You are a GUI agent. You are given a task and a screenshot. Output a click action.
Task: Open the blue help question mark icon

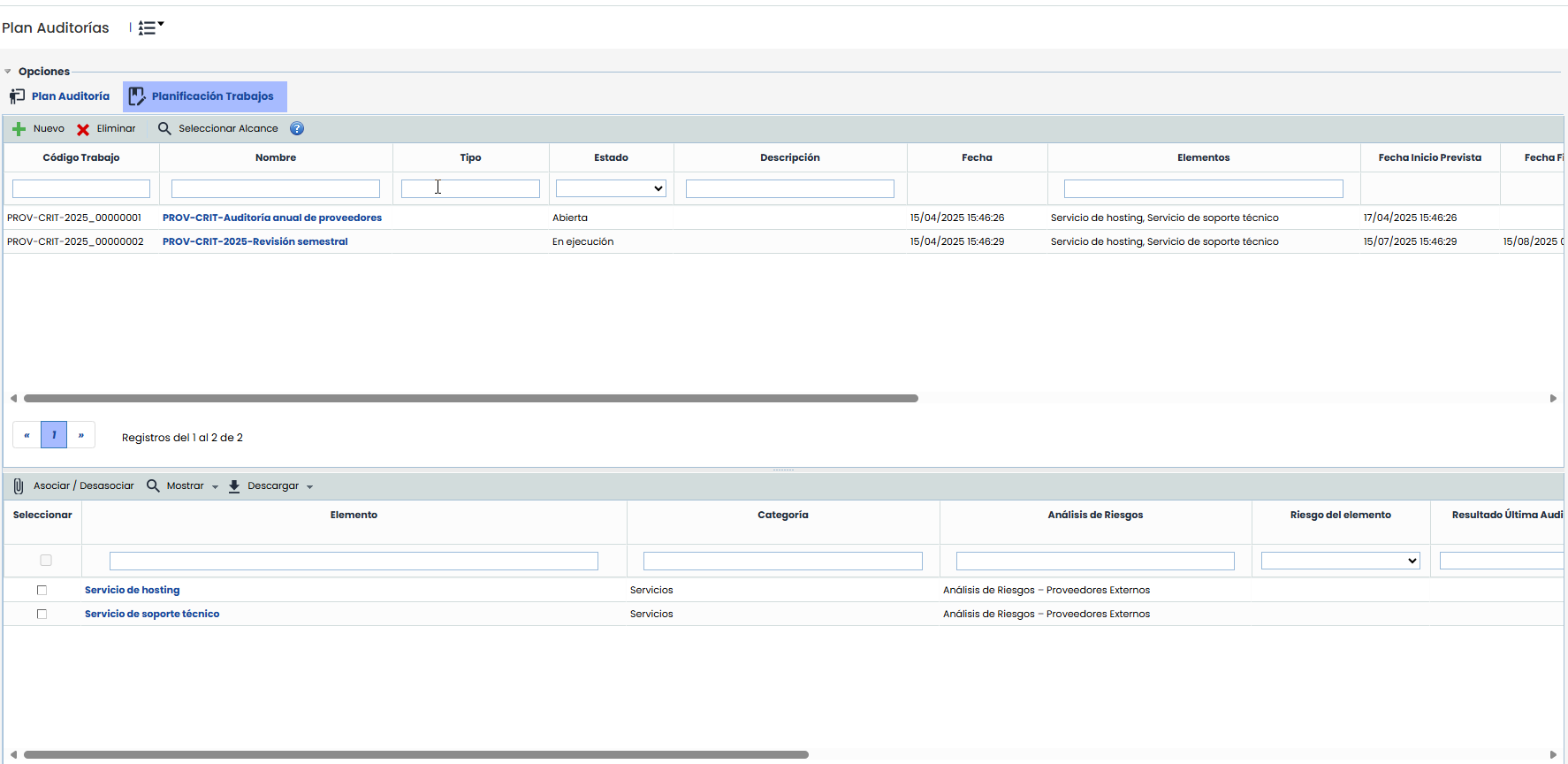pos(297,129)
